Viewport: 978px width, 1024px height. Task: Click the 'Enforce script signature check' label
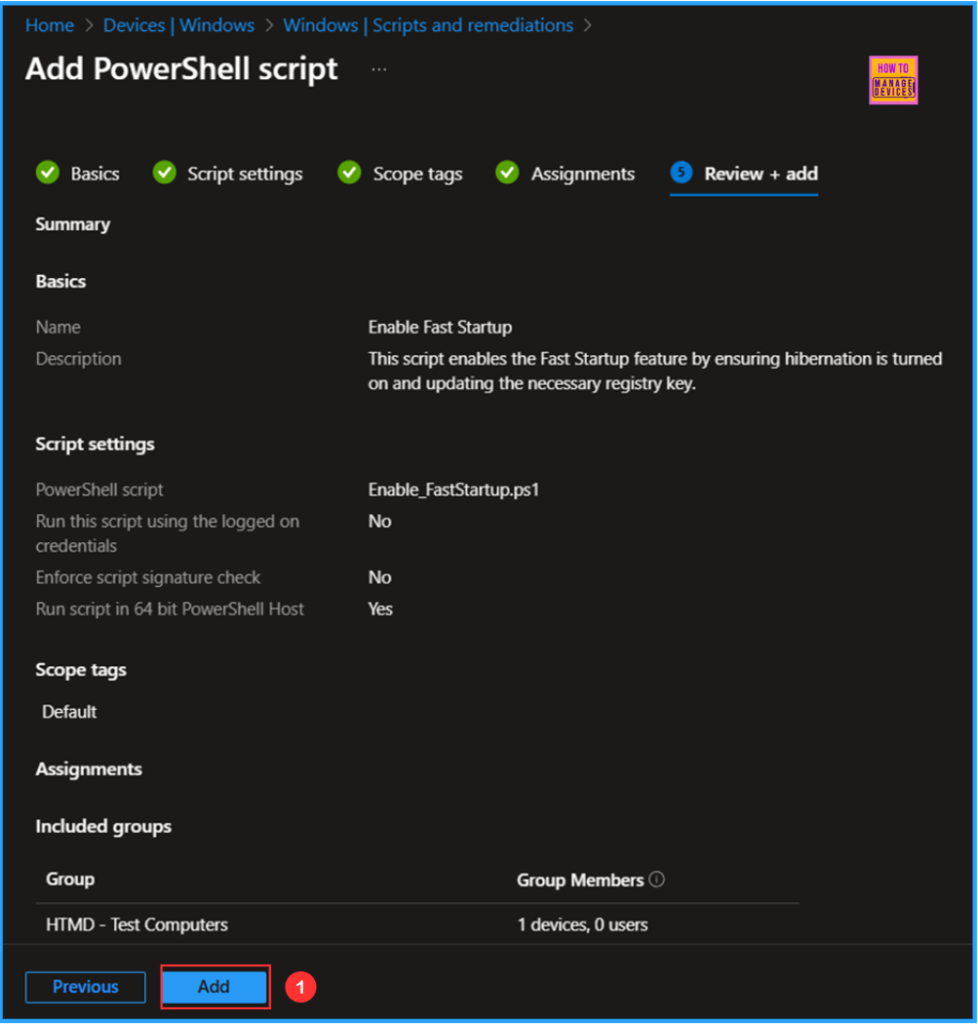[x=148, y=578]
